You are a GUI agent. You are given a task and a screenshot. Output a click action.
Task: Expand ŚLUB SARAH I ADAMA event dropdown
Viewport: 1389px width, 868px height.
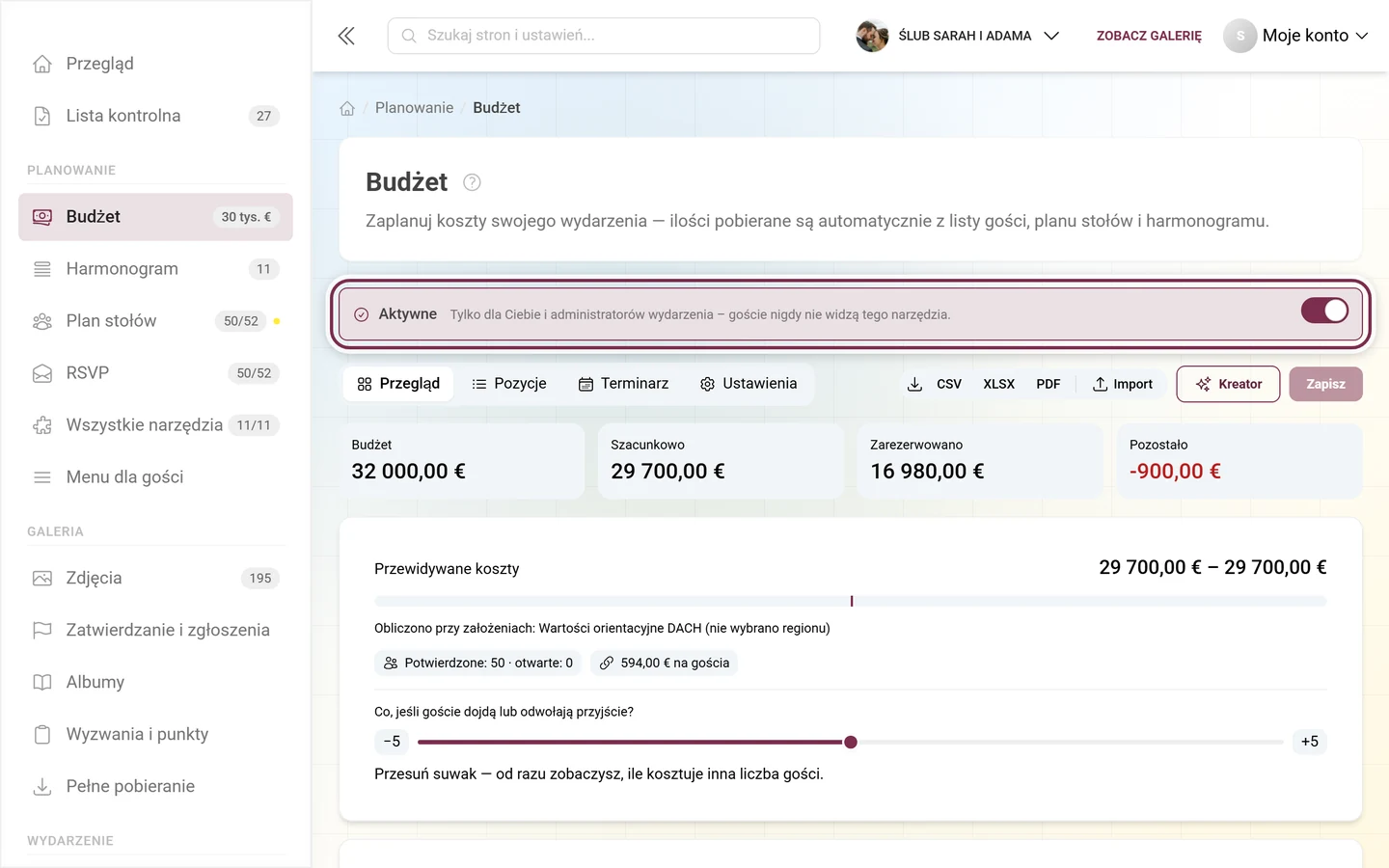(958, 36)
